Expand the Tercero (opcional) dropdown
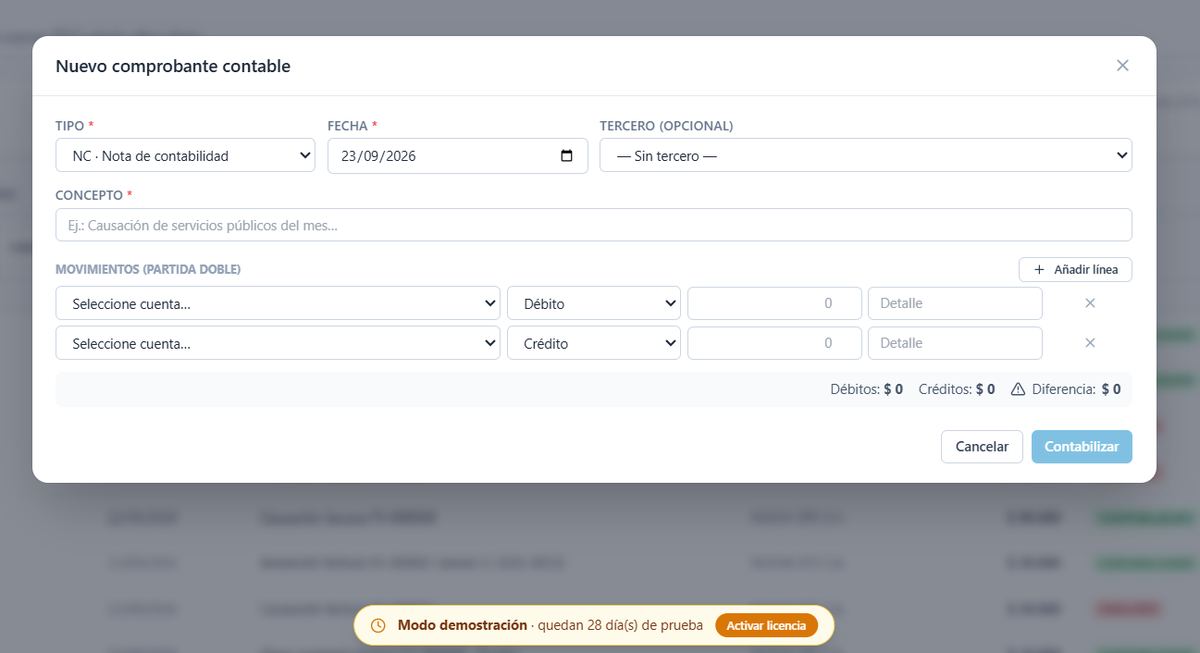This screenshot has width=1200, height=653. point(866,156)
